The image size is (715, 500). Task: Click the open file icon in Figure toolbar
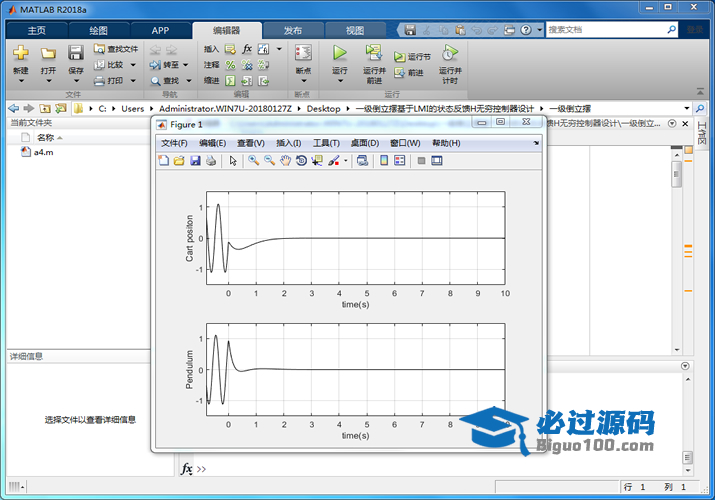pyautogui.click(x=179, y=160)
